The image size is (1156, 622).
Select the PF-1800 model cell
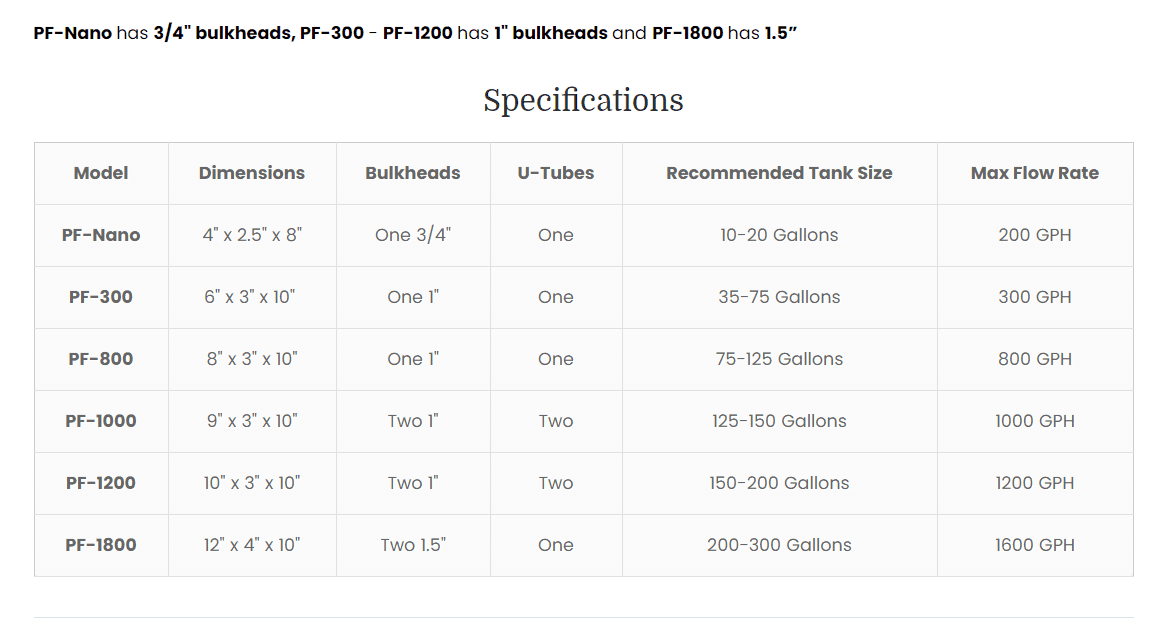(x=101, y=545)
